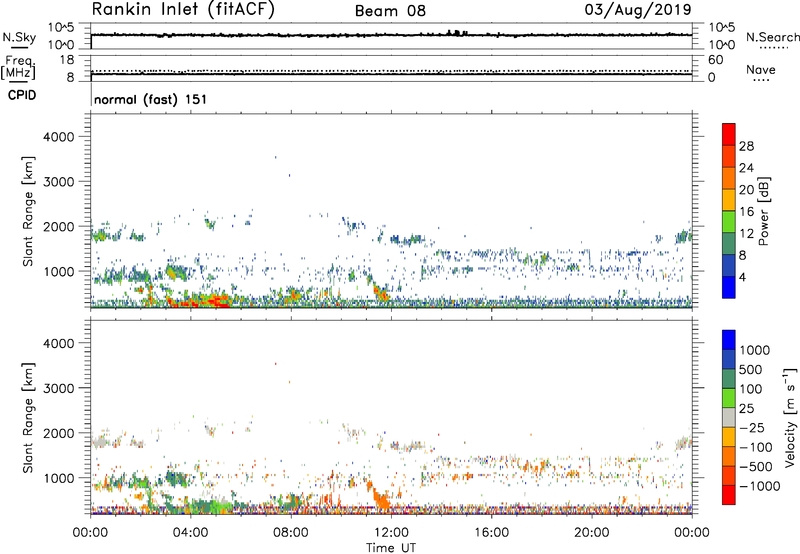Select the '28' power color bar label
The height and width of the screenshot is (554, 800).
746,146
